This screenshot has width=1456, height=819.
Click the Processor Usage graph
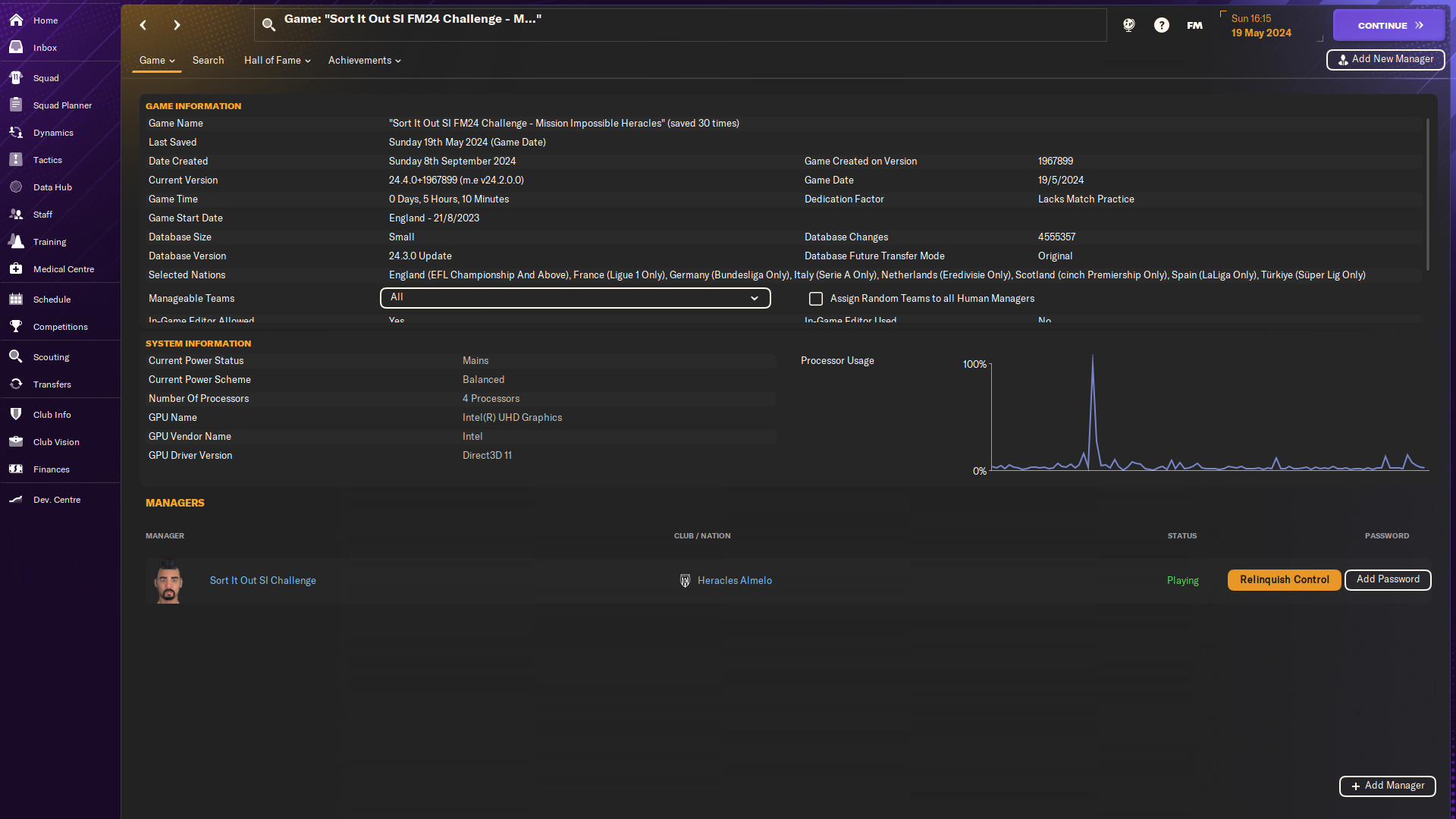pyautogui.click(x=1210, y=413)
